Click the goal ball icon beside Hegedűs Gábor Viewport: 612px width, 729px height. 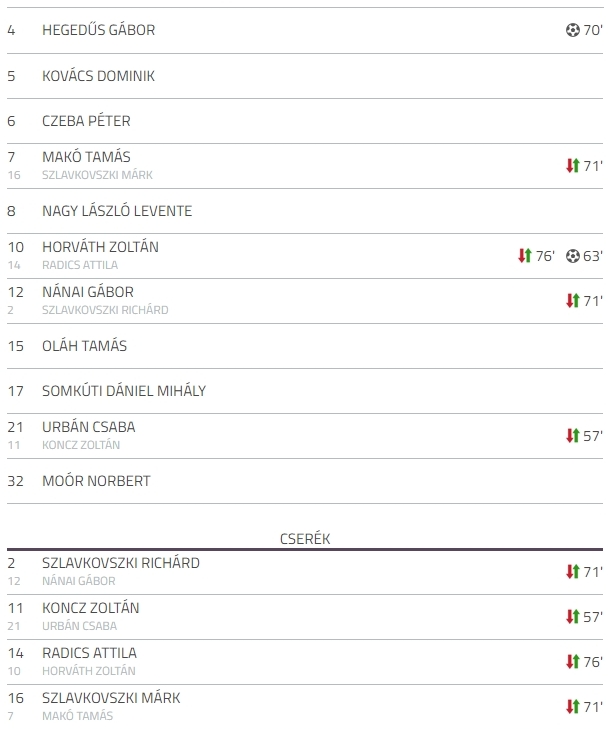(572, 30)
